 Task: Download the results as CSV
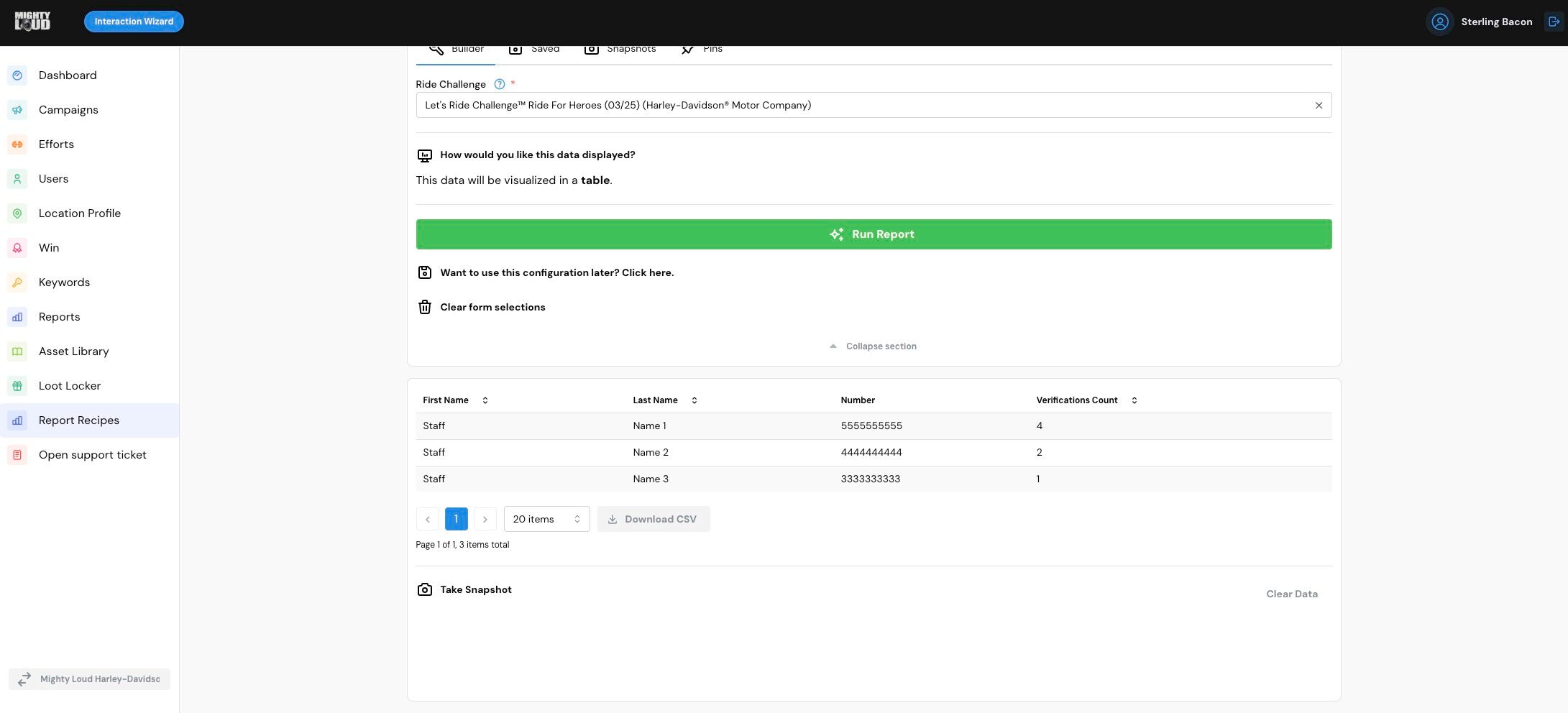pos(653,519)
